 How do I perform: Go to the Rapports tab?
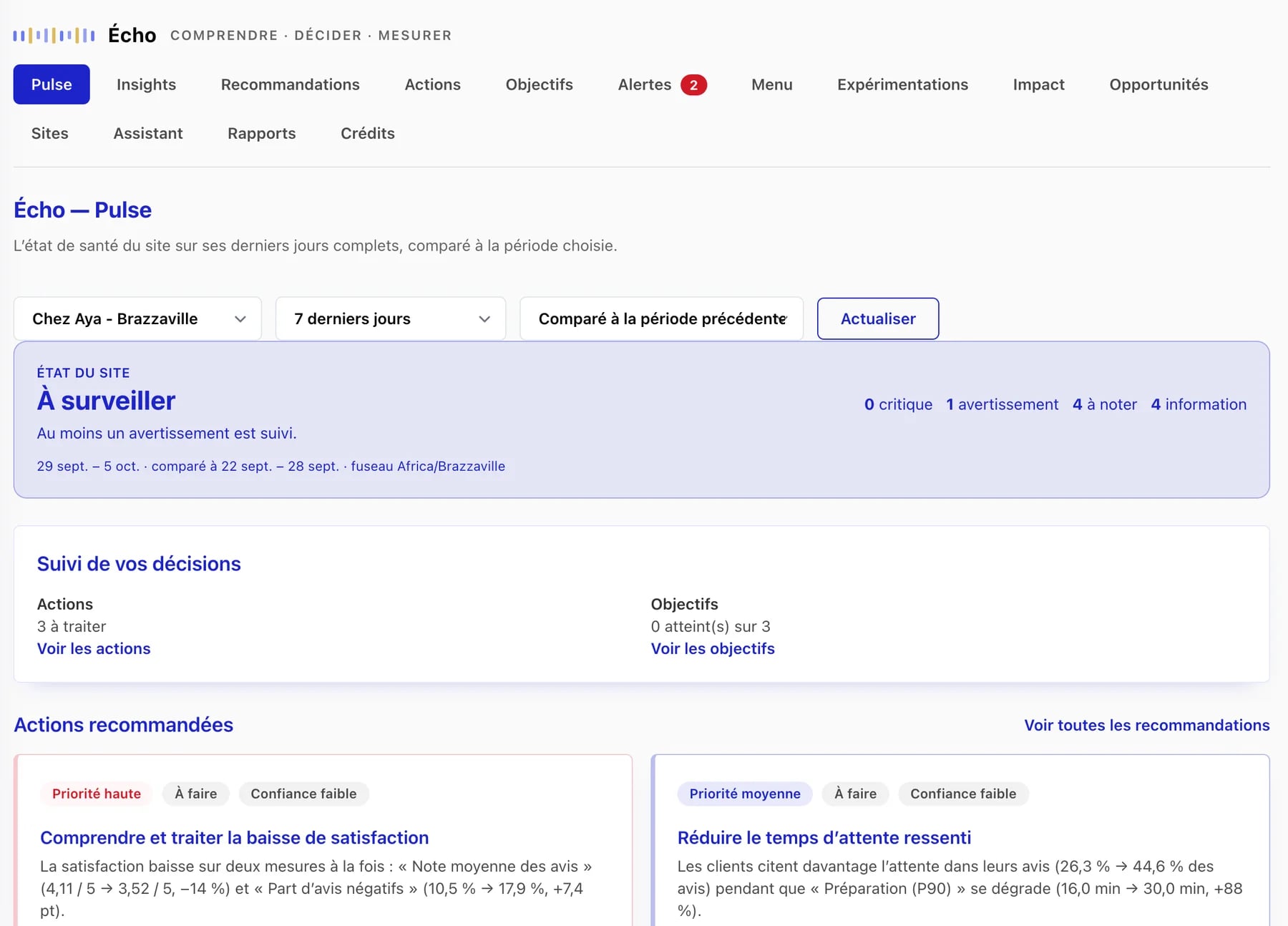[261, 133]
